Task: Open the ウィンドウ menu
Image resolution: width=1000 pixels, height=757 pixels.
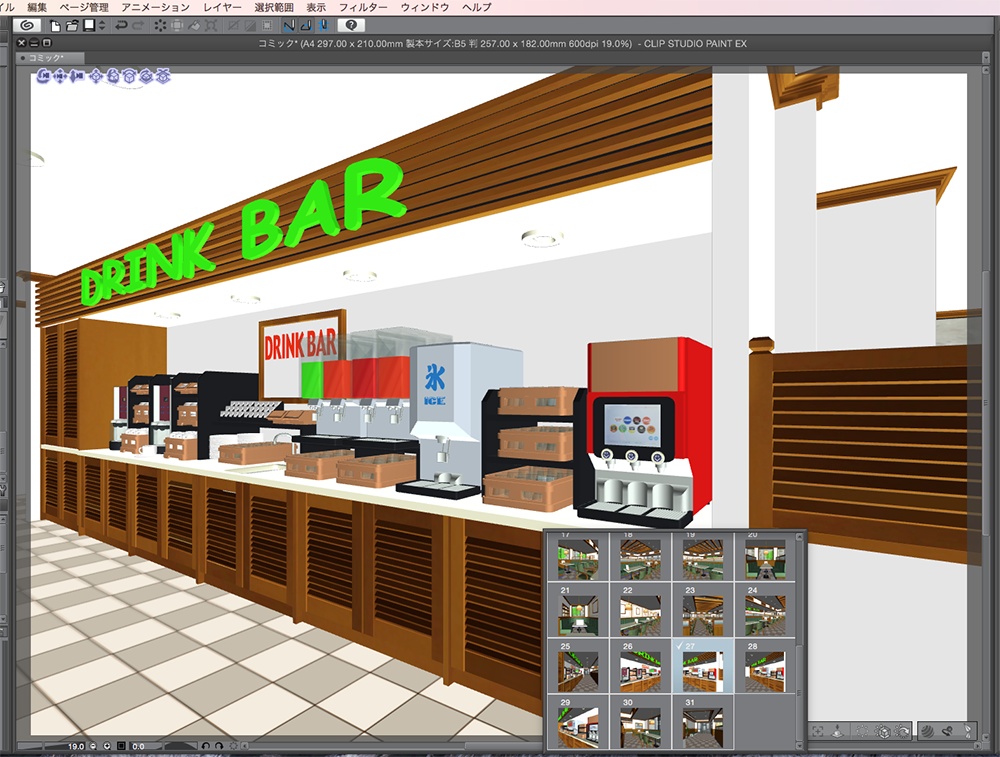Action: coord(425,8)
